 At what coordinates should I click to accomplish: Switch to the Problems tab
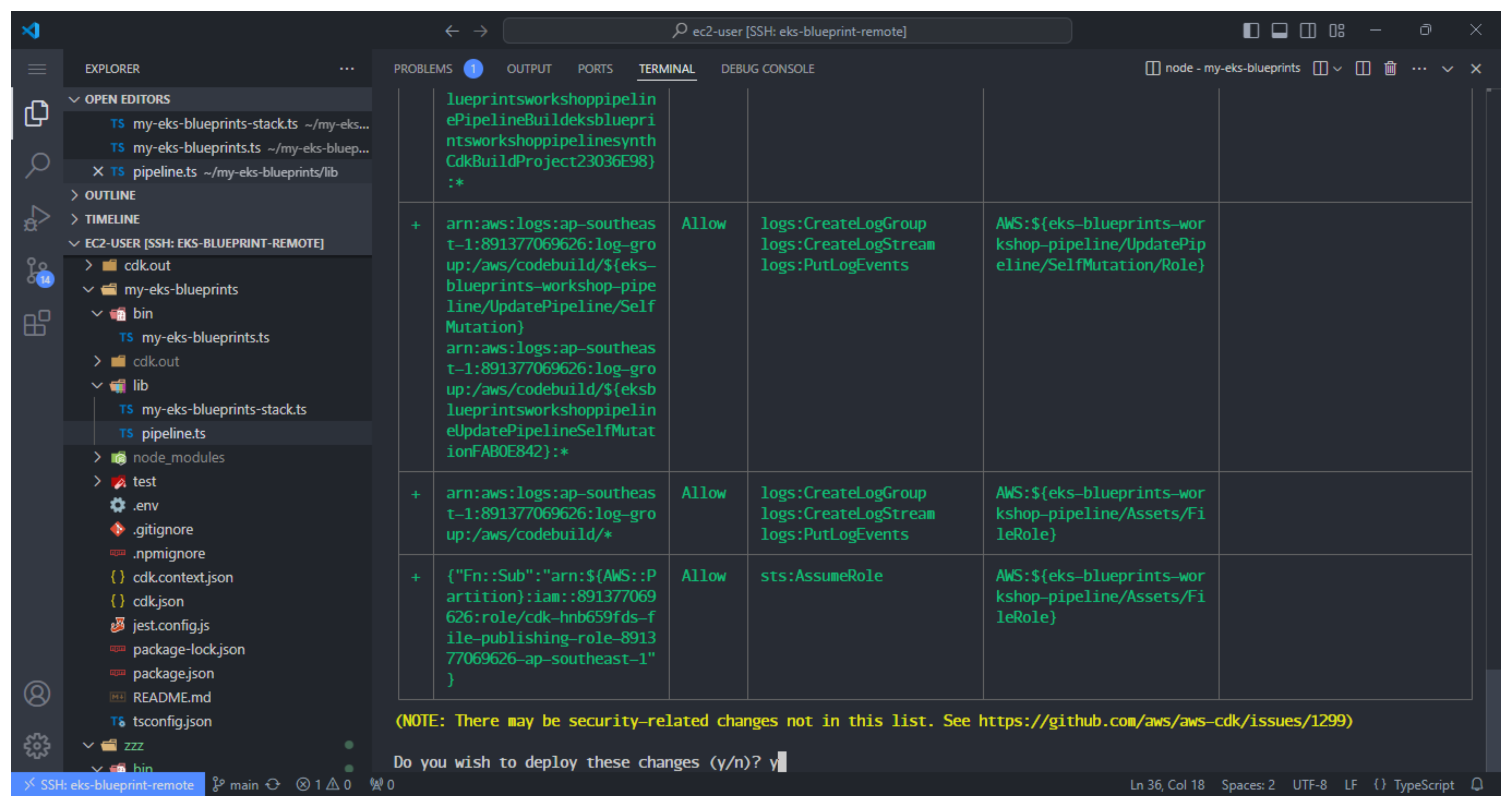(x=423, y=69)
